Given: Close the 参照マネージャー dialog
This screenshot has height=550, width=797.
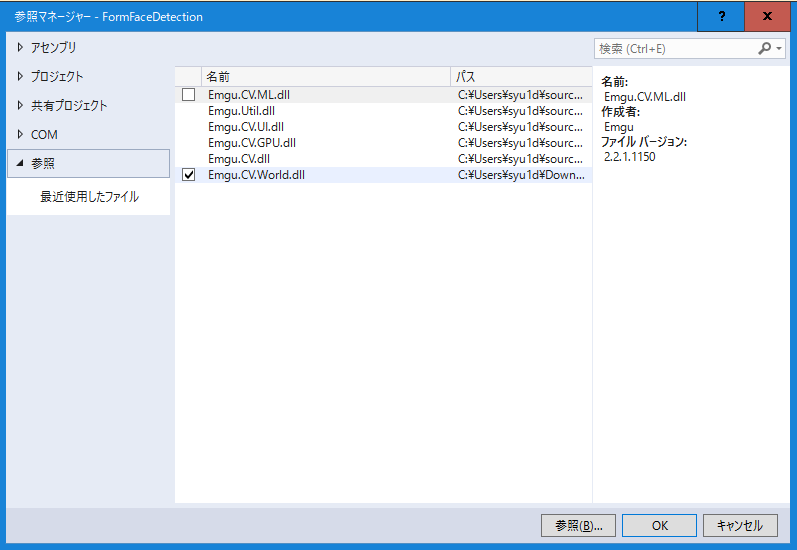Looking at the screenshot, I should tap(767, 16).
